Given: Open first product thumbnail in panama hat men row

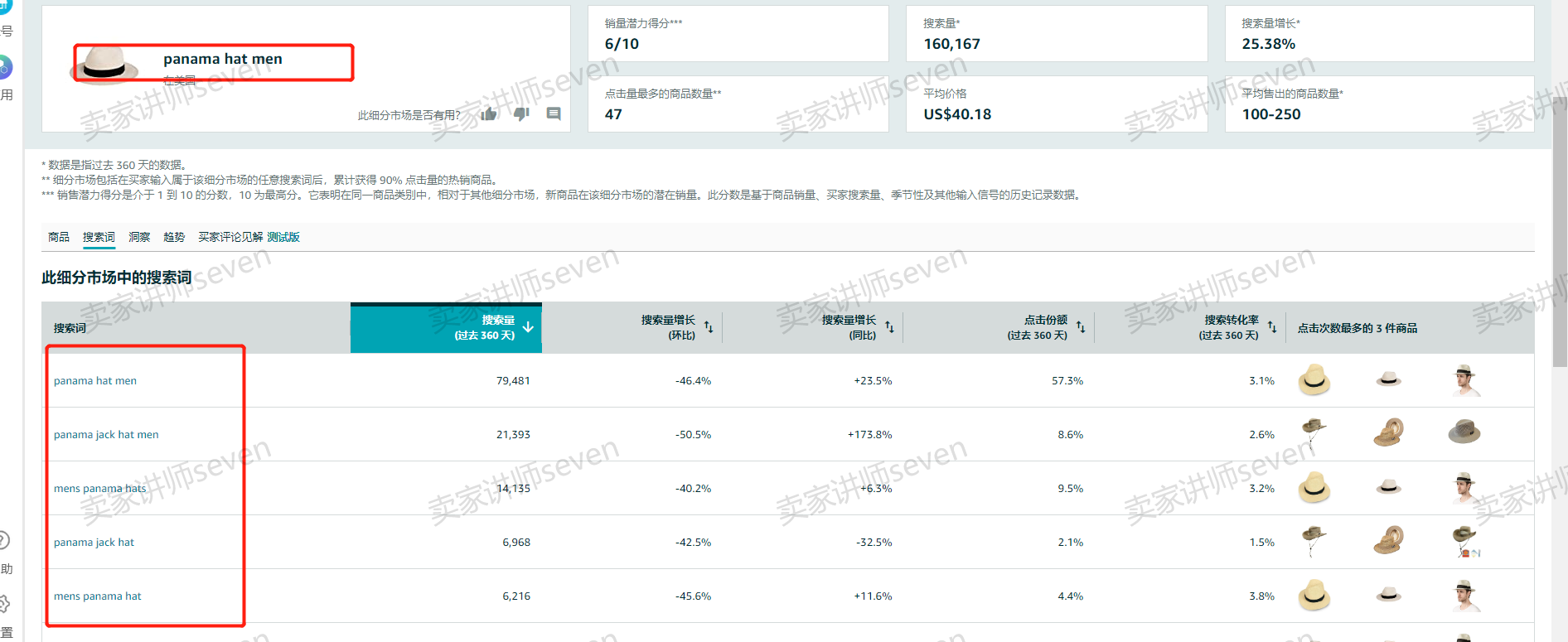Looking at the screenshot, I should 1314,379.
